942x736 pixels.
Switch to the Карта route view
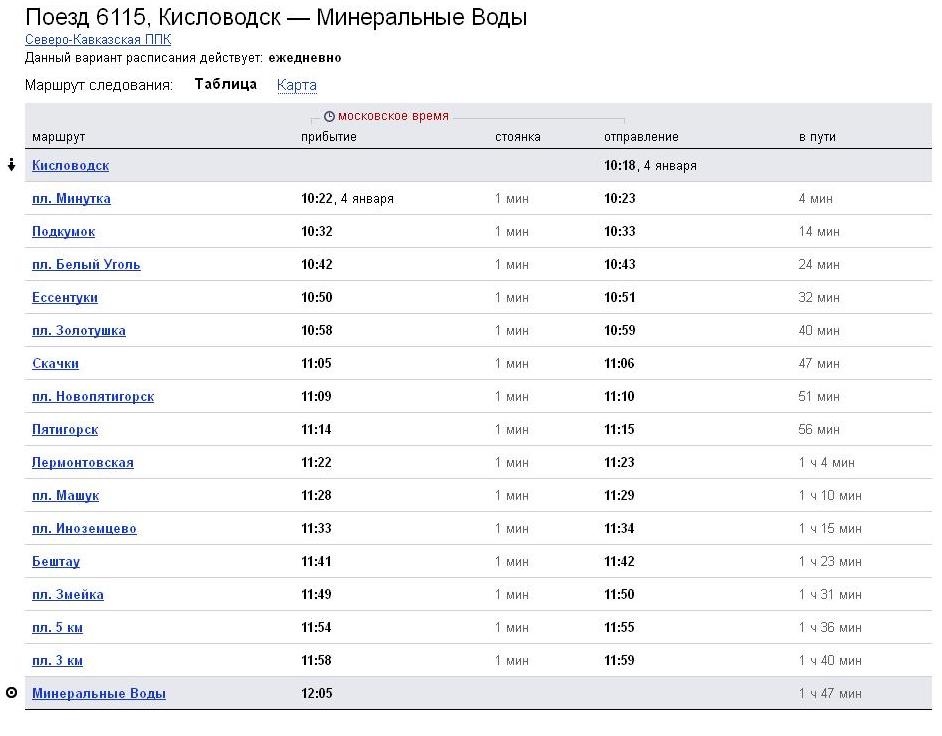click(x=297, y=85)
